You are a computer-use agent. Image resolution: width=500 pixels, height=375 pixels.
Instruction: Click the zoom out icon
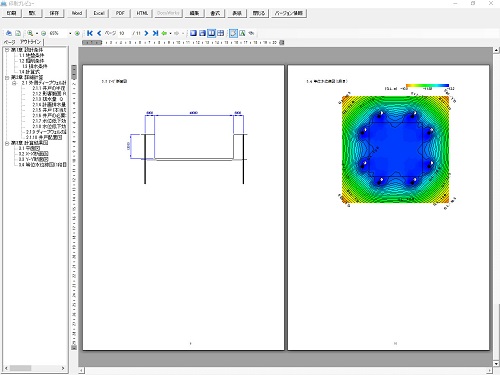click(x=43, y=33)
